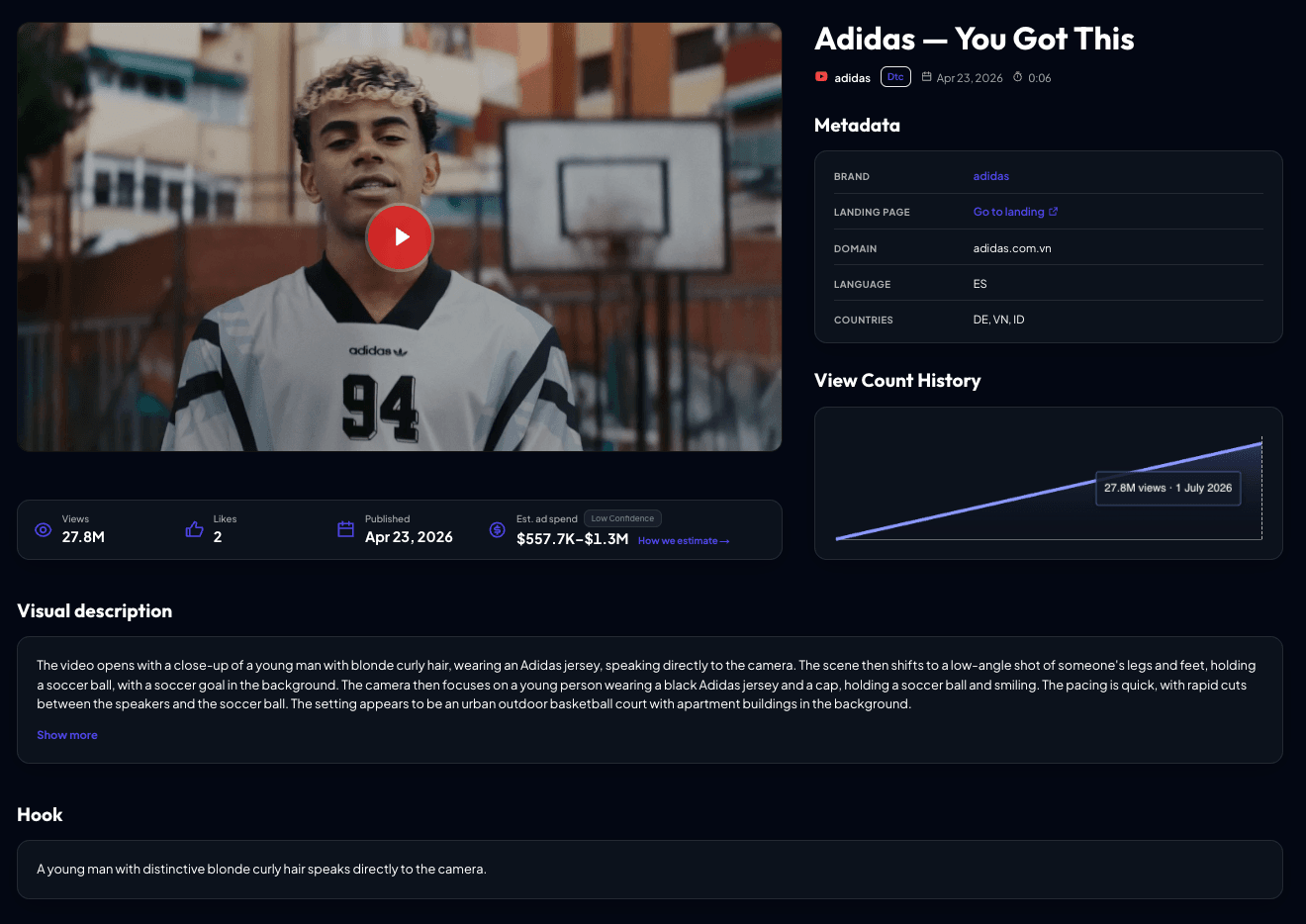
Task: Click the view count history line chart
Action: [x=1049, y=491]
